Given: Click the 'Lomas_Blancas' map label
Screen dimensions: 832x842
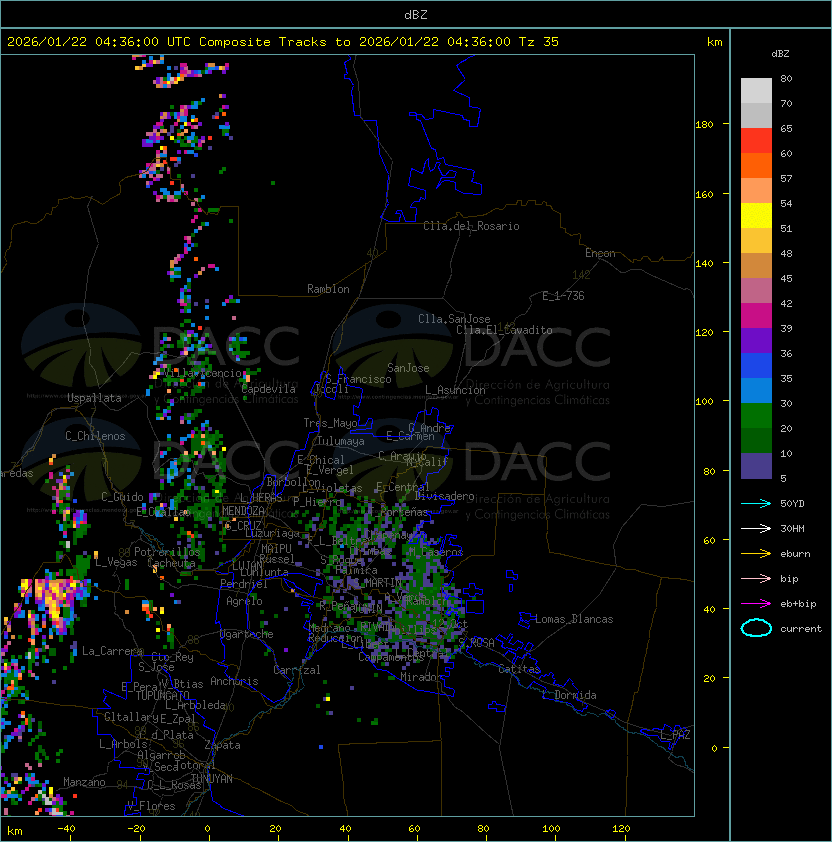Looking at the screenshot, I should point(574,619).
